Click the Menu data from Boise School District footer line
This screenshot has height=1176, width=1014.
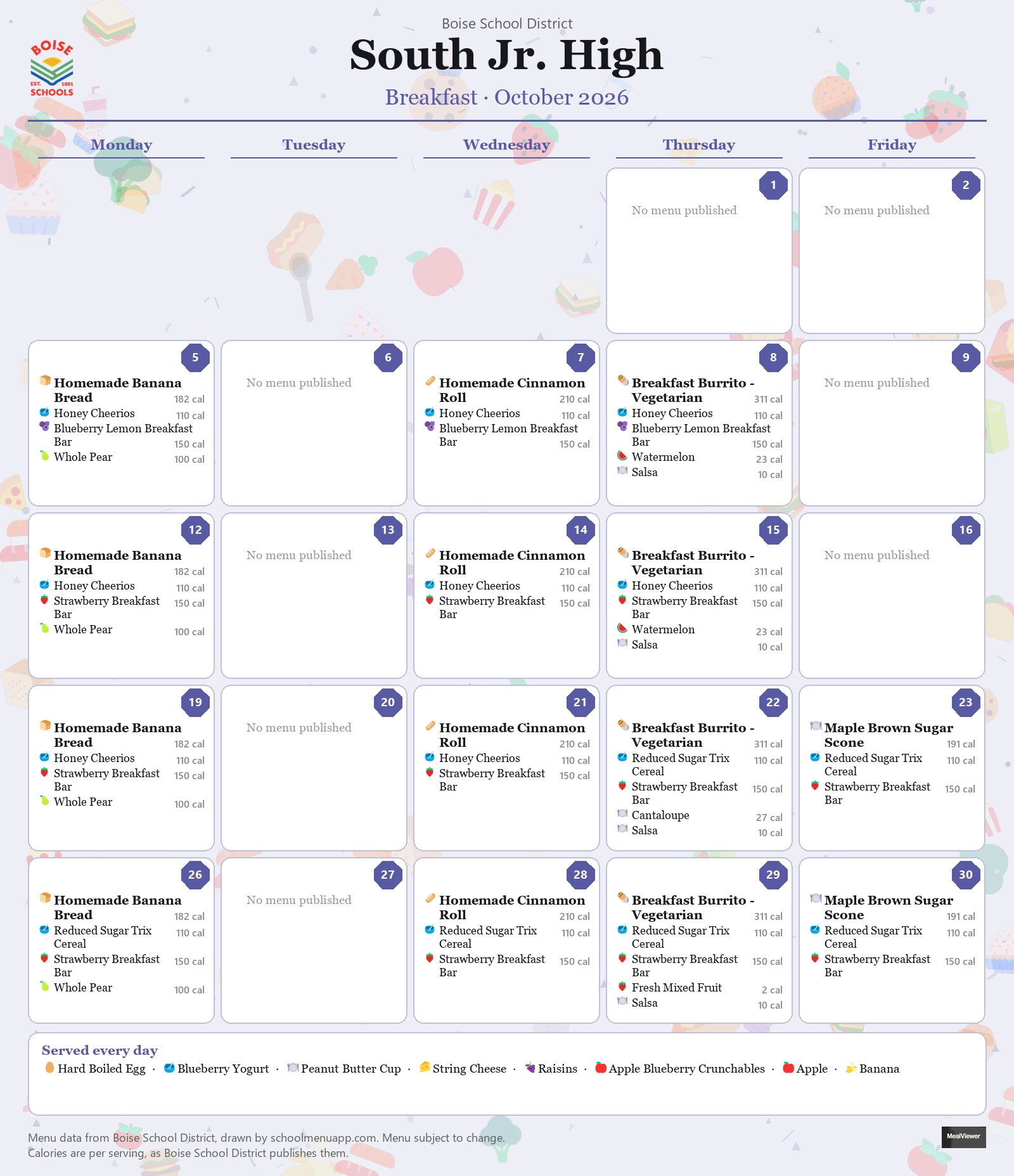click(266, 1138)
